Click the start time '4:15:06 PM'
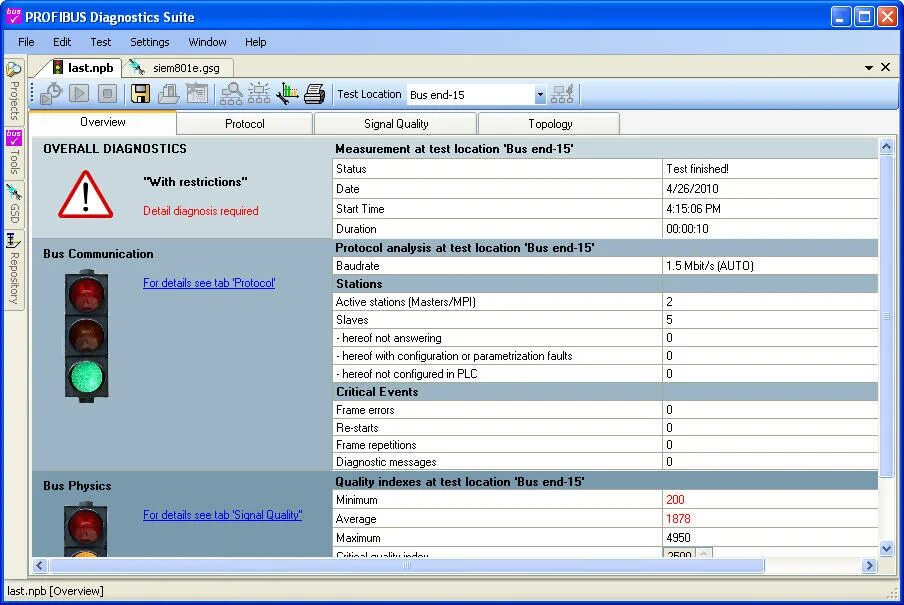 point(693,209)
